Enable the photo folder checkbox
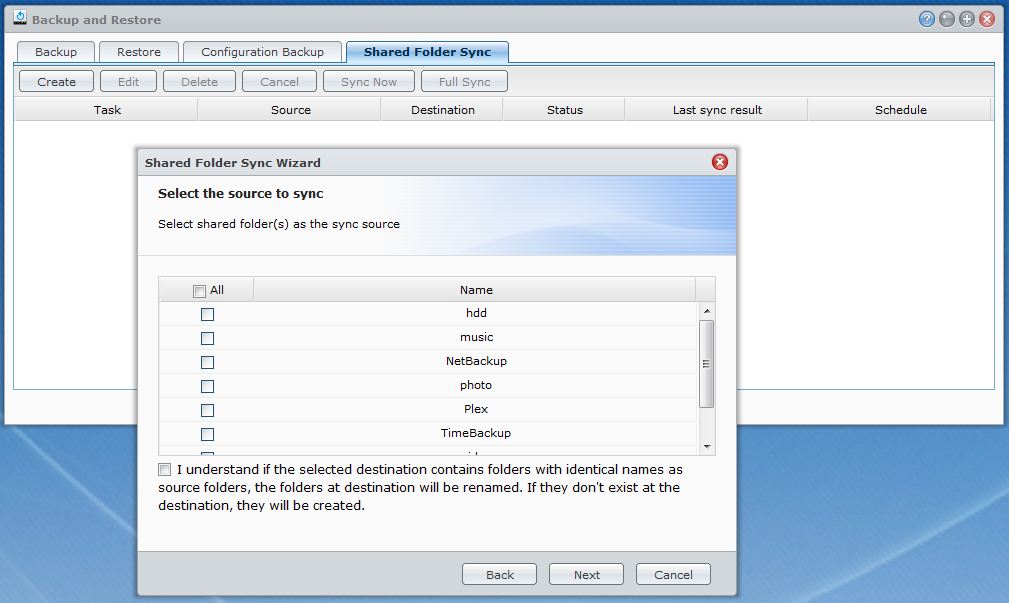Viewport: 1009px width, 603px height. [x=207, y=386]
